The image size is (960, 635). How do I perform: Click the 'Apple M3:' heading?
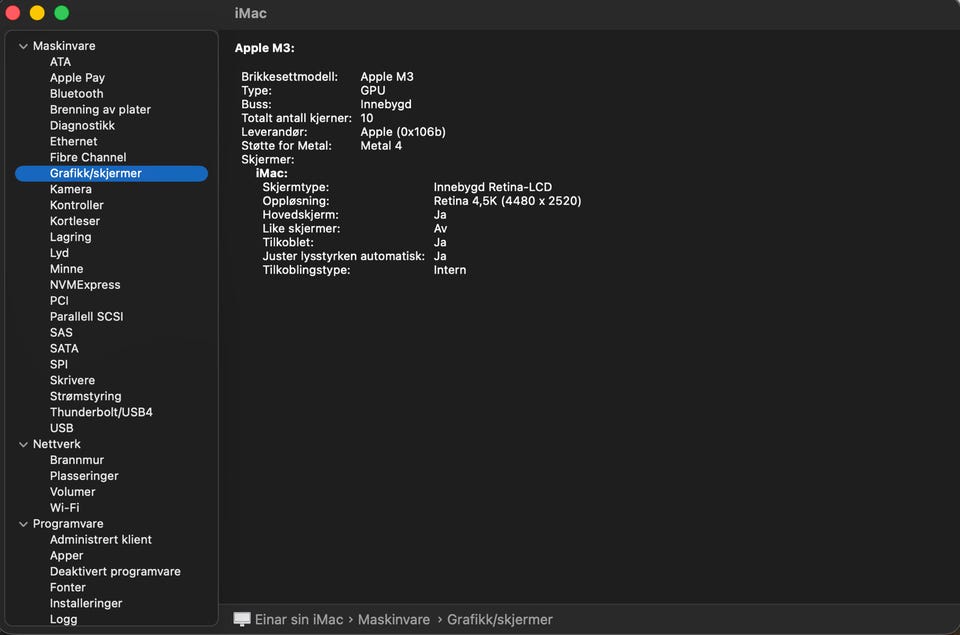pos(264,48)
